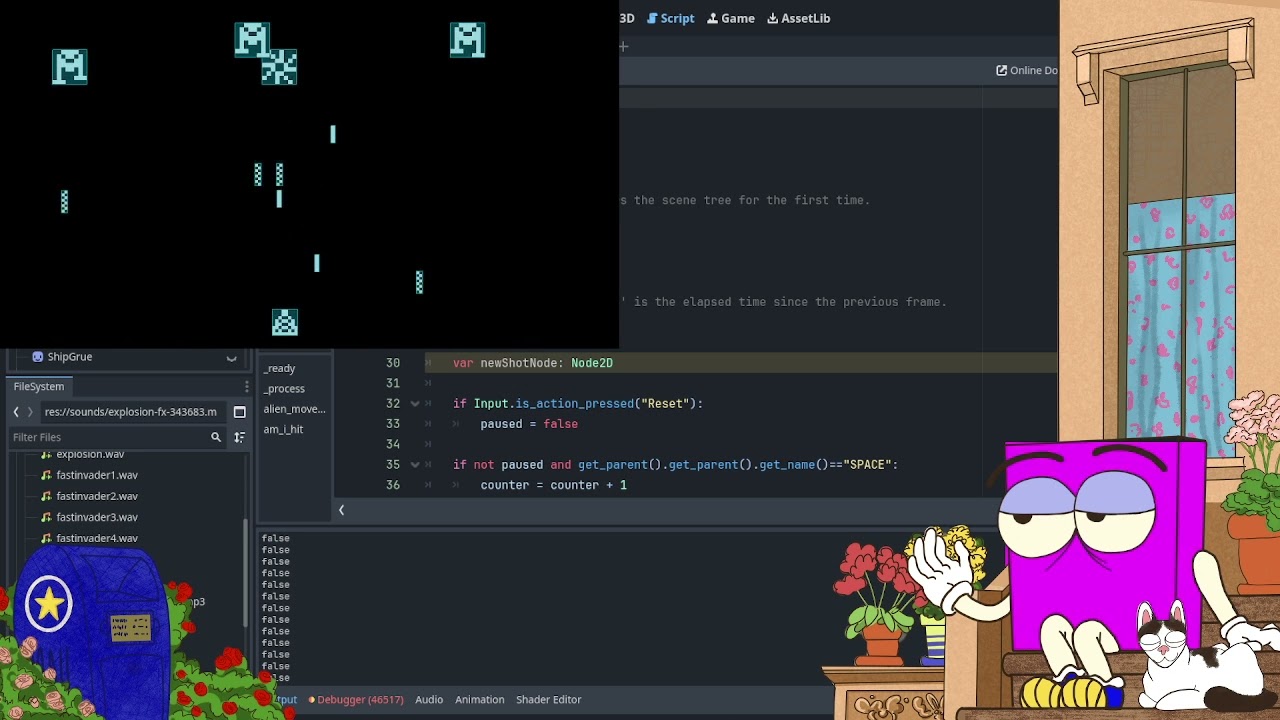
Task: Select fastinvader3.wav in FileSystem
Action: 97,517
